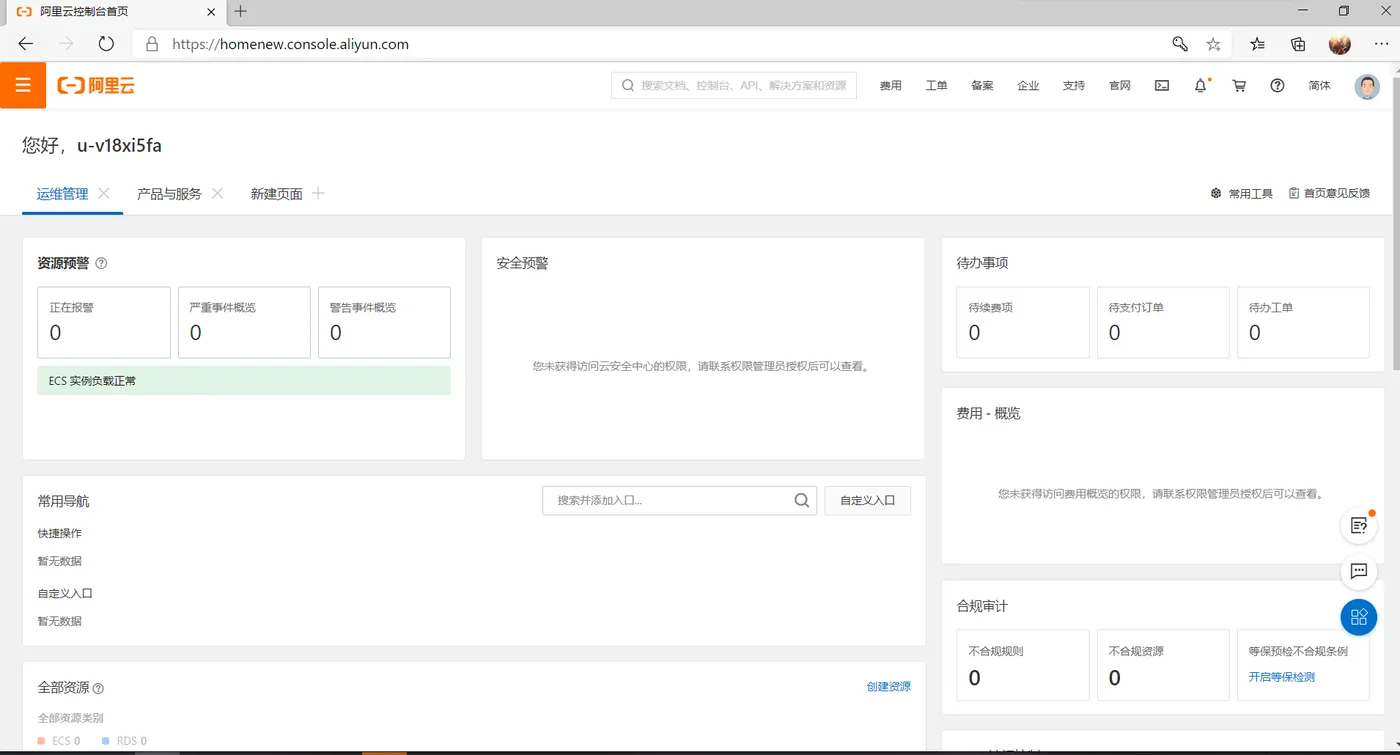This screenshot has width=1400, height=755.
Task: Open a new browser tab
Action: (241, 12)
